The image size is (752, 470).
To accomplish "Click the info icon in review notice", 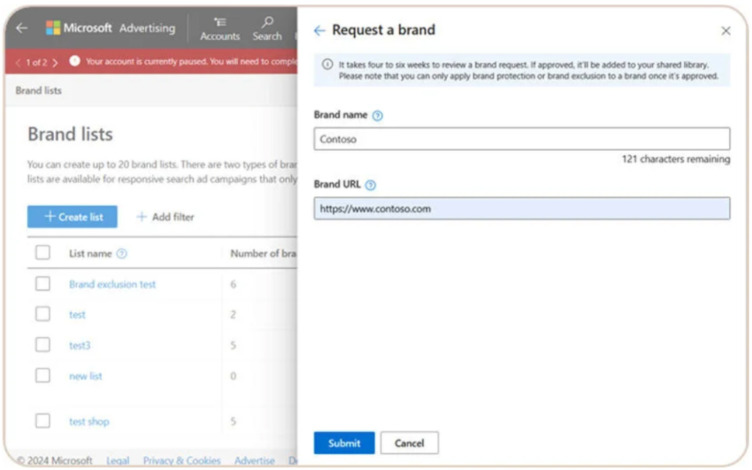I will click(327, 64).
